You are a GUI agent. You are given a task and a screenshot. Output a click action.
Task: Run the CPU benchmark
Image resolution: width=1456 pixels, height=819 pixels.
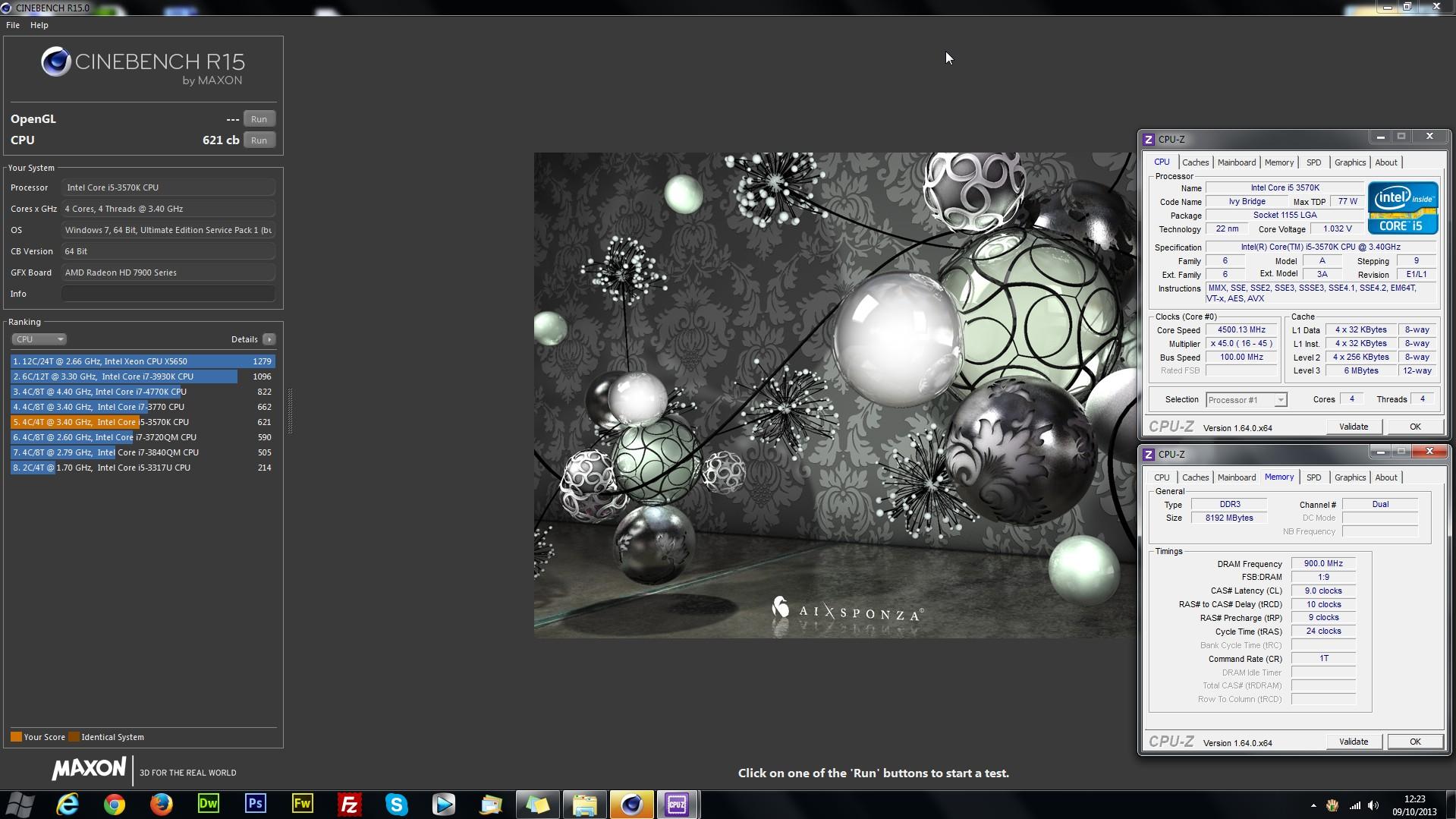pyautogui.click(x=259, y=140)
